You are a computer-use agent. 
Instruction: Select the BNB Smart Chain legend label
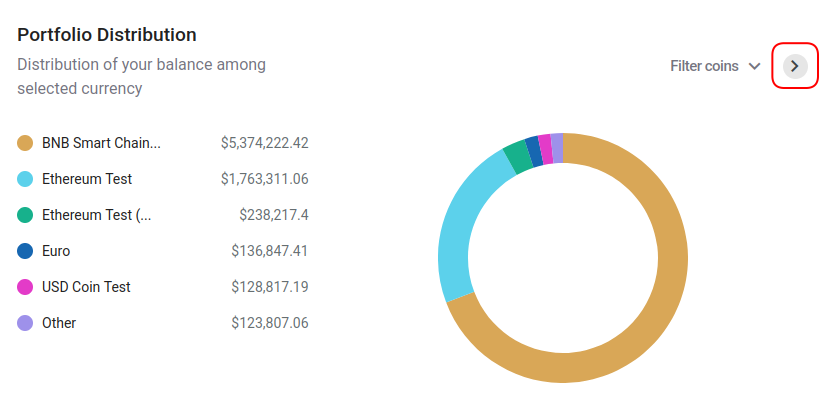pos(101,143)
